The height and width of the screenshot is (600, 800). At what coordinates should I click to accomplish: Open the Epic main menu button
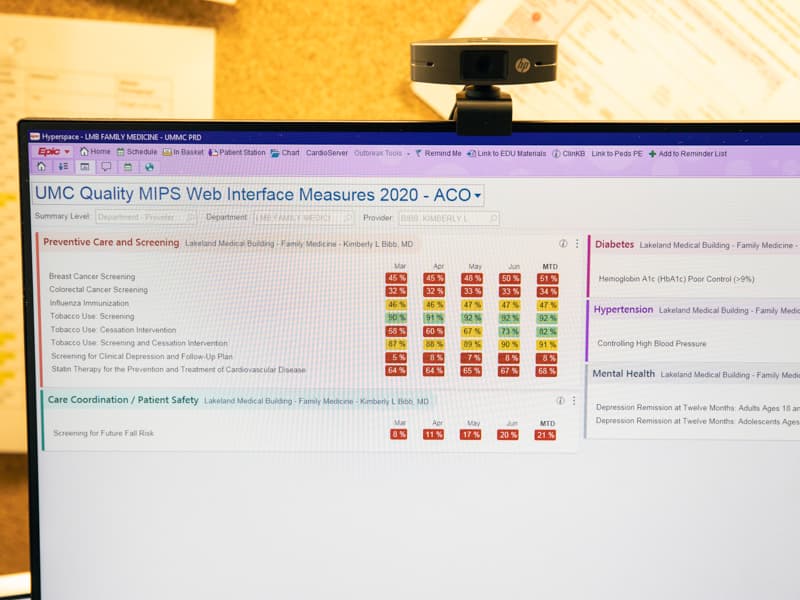[x=54, y=152]
